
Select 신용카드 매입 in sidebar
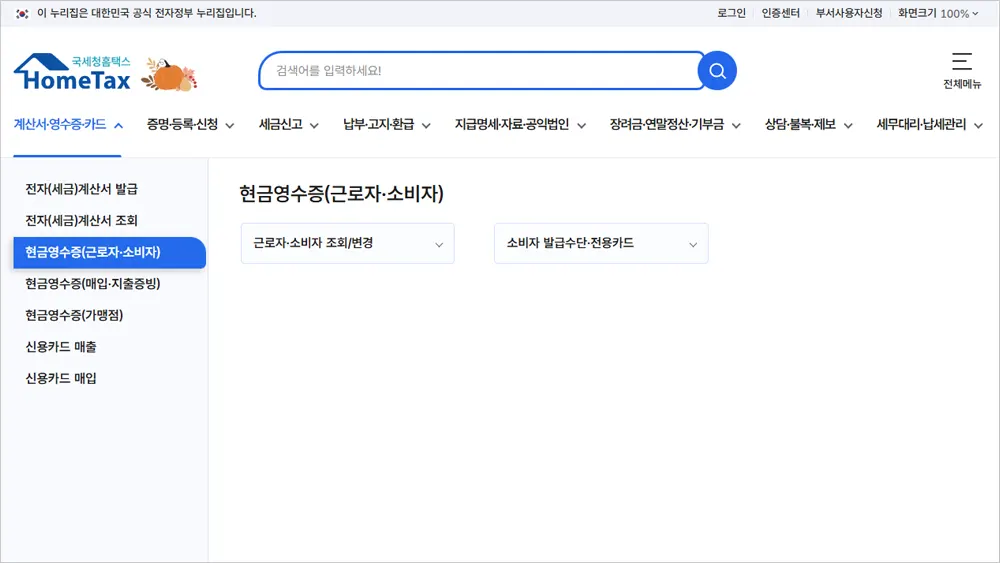click(x=61, y=378)
